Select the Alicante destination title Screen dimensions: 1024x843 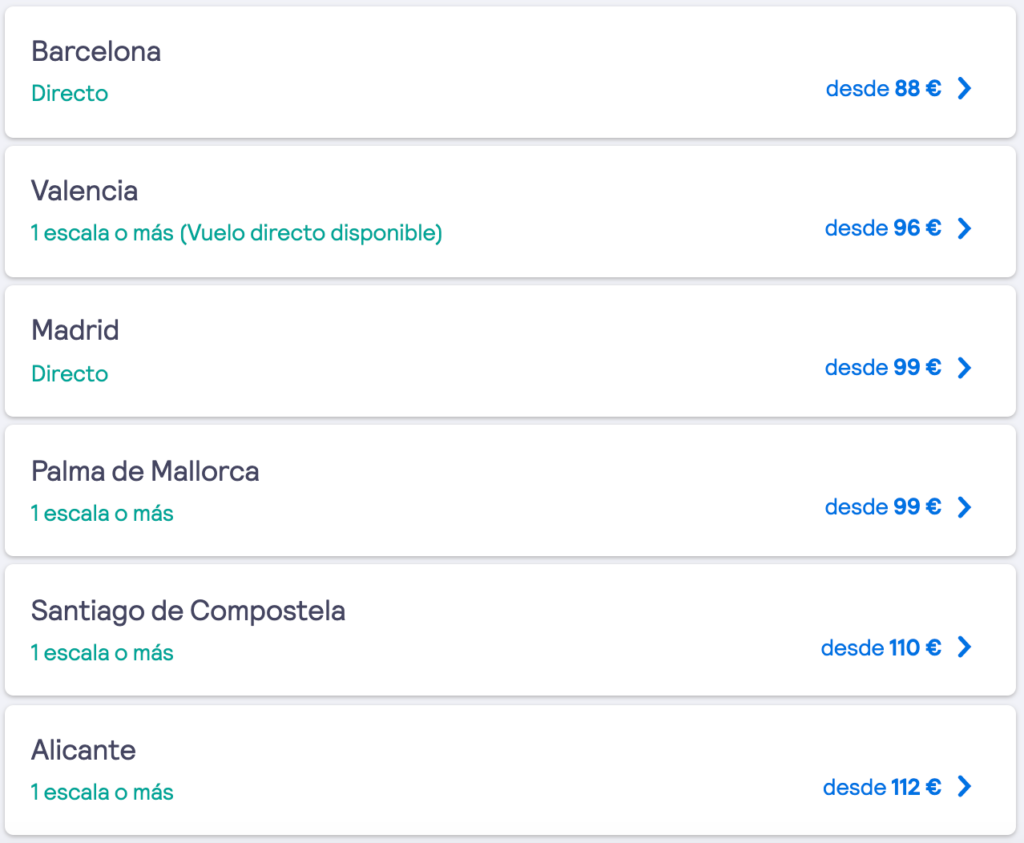click(x=84, y=750)
